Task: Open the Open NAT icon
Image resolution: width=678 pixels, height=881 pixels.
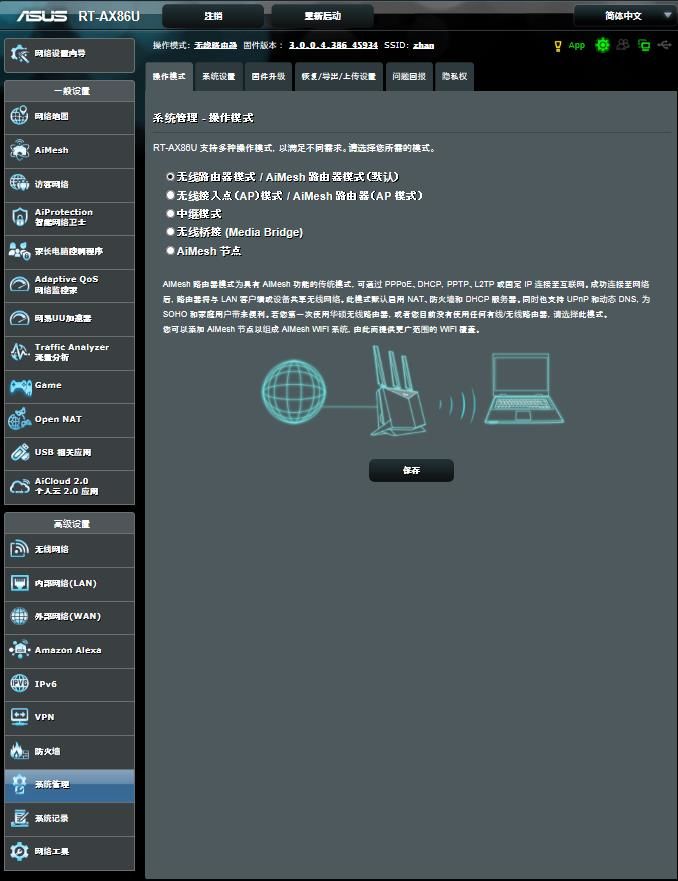Action: point(20,419)
